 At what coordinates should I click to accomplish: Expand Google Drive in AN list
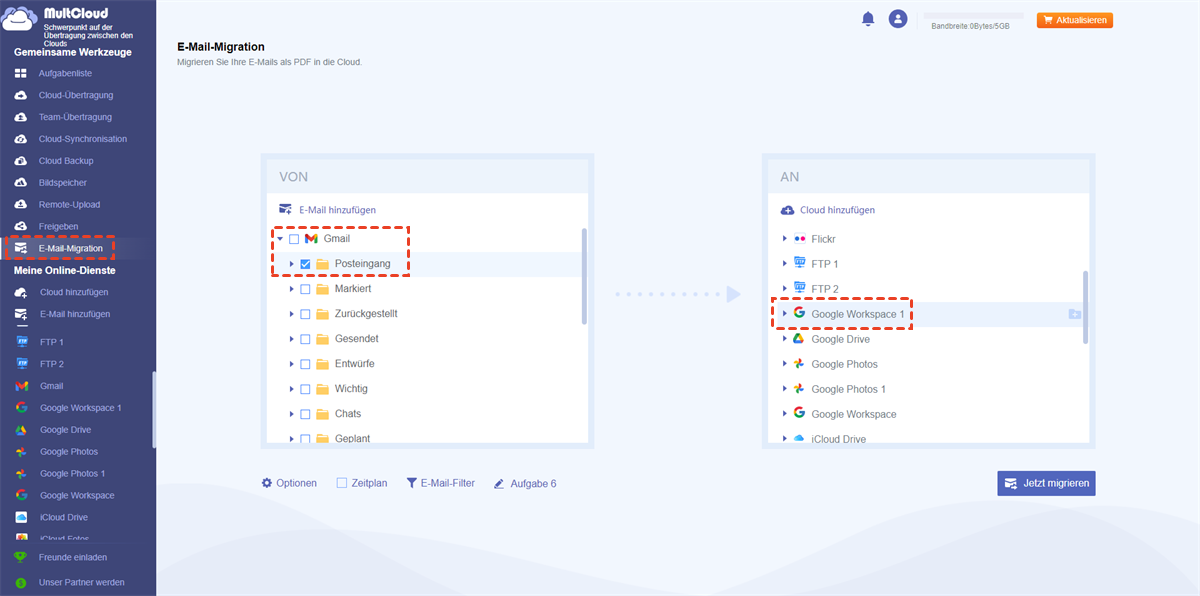[x=784, y=339]
